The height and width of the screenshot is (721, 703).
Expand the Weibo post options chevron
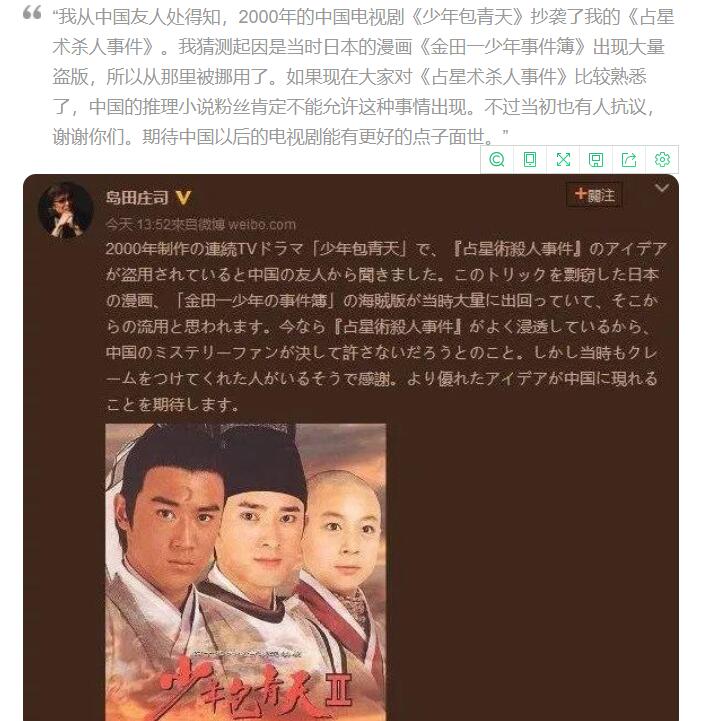coord(662,188)
